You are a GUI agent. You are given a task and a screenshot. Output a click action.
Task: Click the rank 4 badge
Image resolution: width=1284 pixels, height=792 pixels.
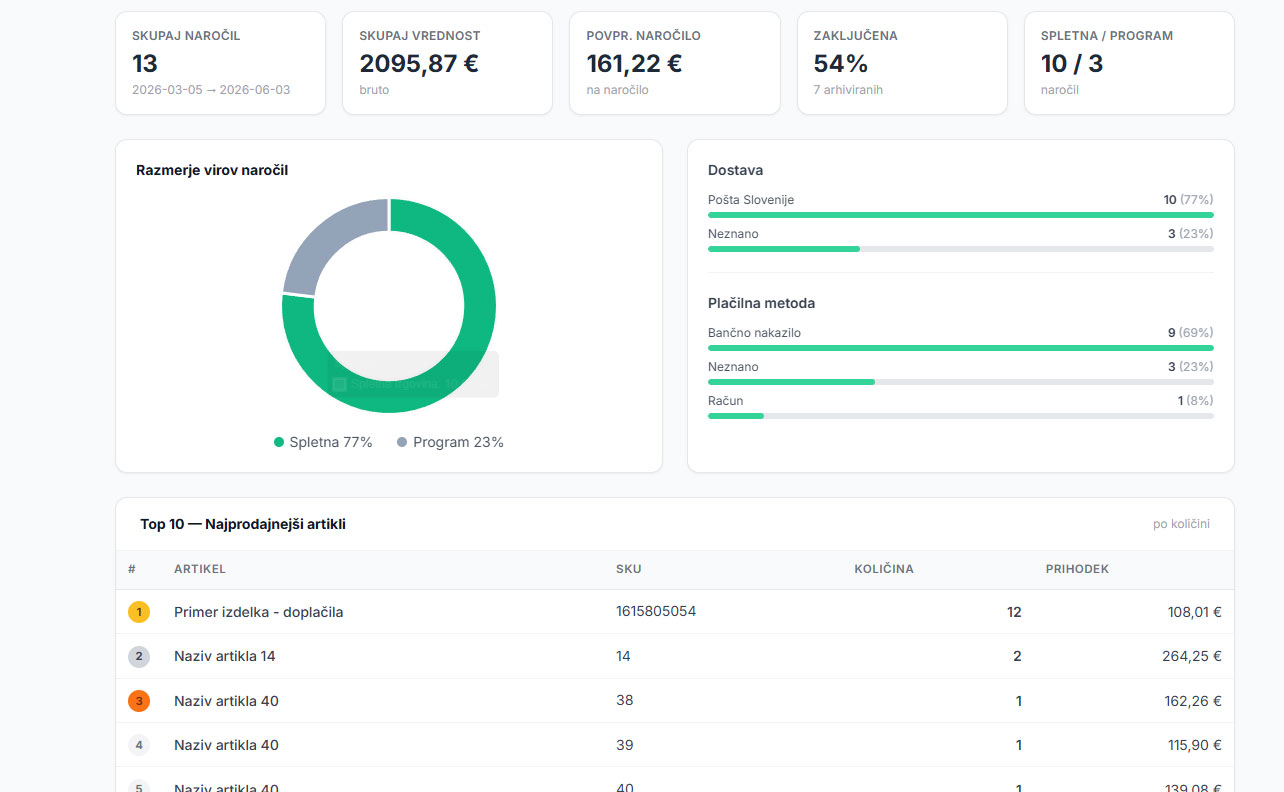coord(139,745)
